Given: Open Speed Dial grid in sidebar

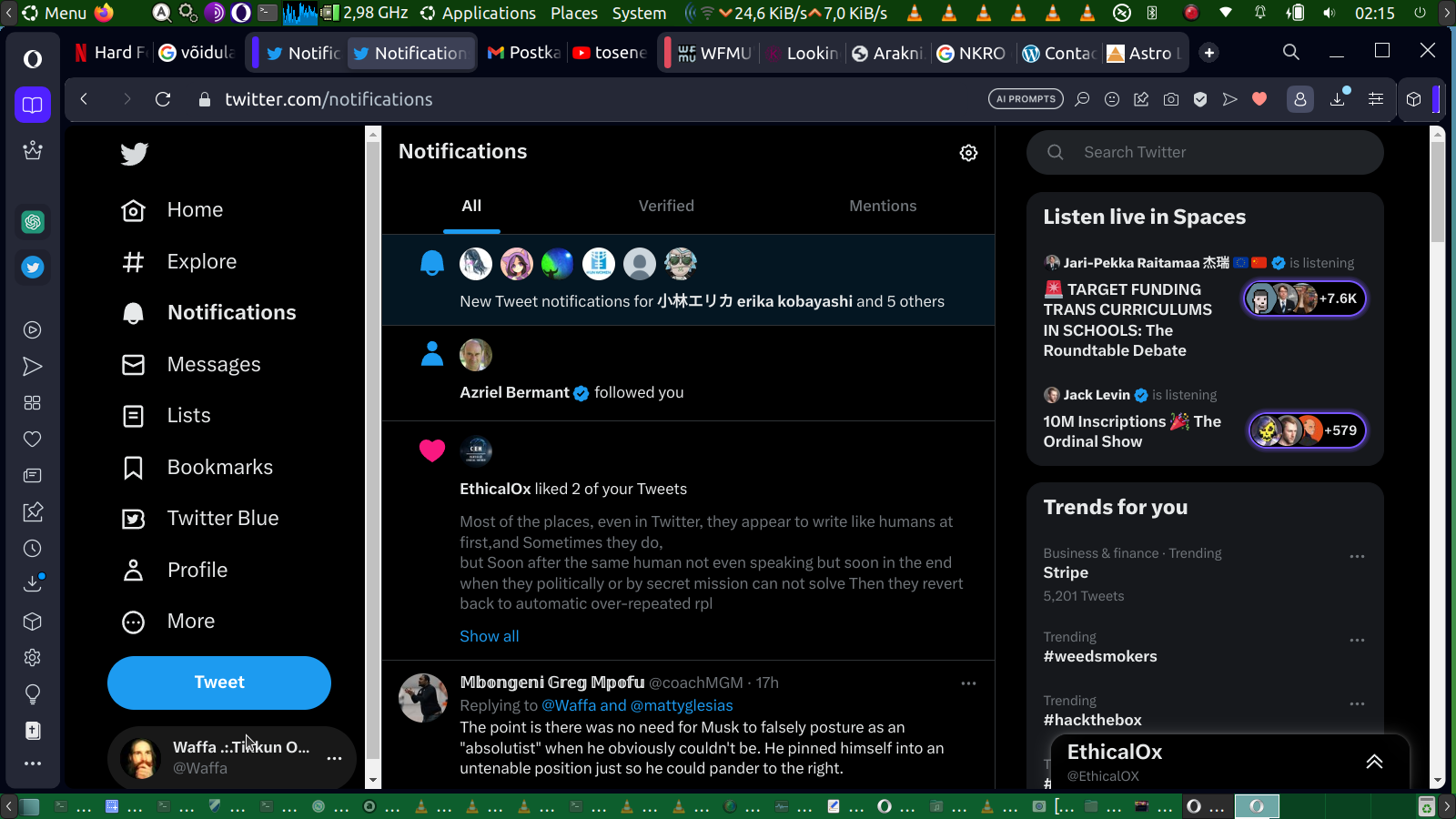Looking at the screenshot, I should pyautogui.click(x=33, y=403).
